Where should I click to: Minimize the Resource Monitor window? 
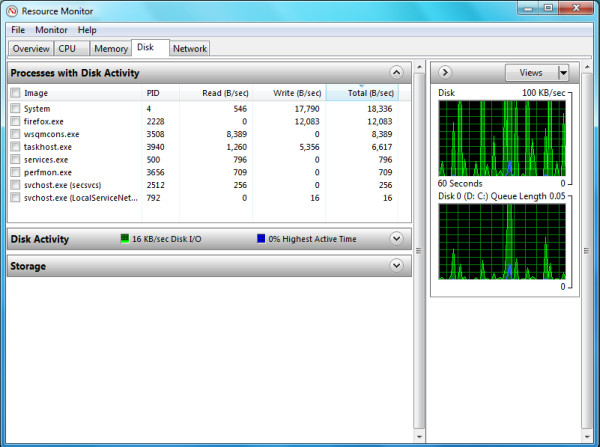[528, 8]
